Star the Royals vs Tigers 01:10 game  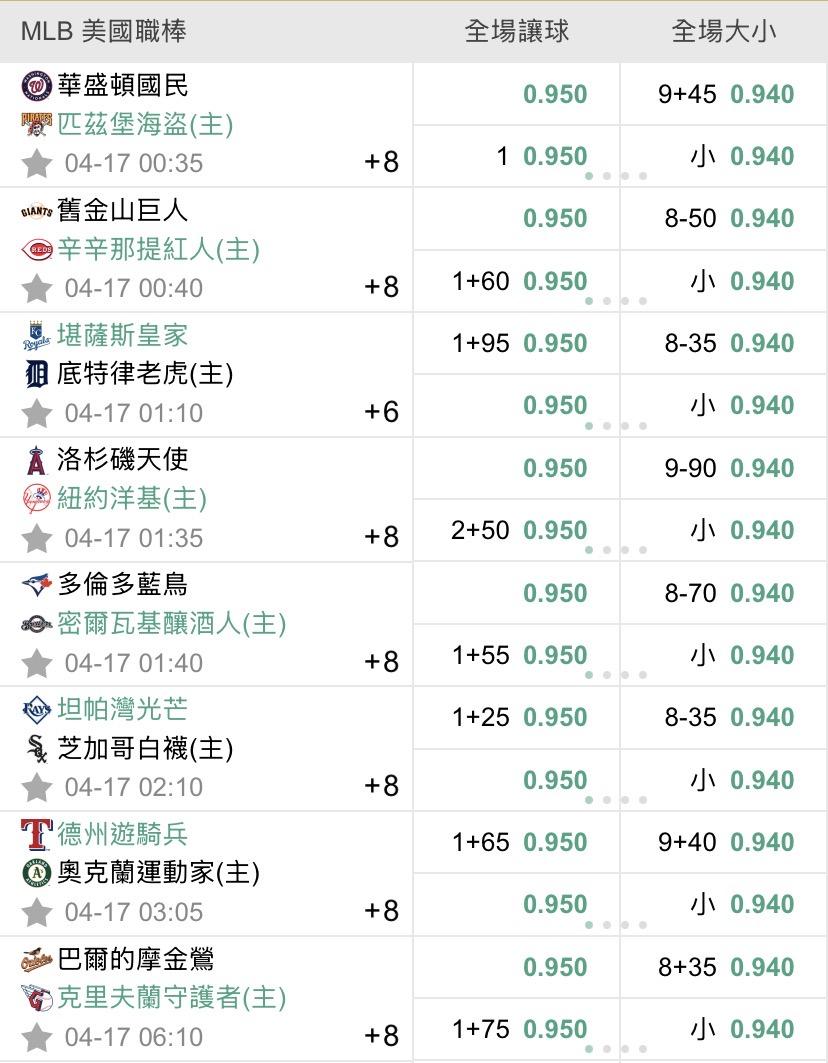pyautogui.click(x=37, y=413)
